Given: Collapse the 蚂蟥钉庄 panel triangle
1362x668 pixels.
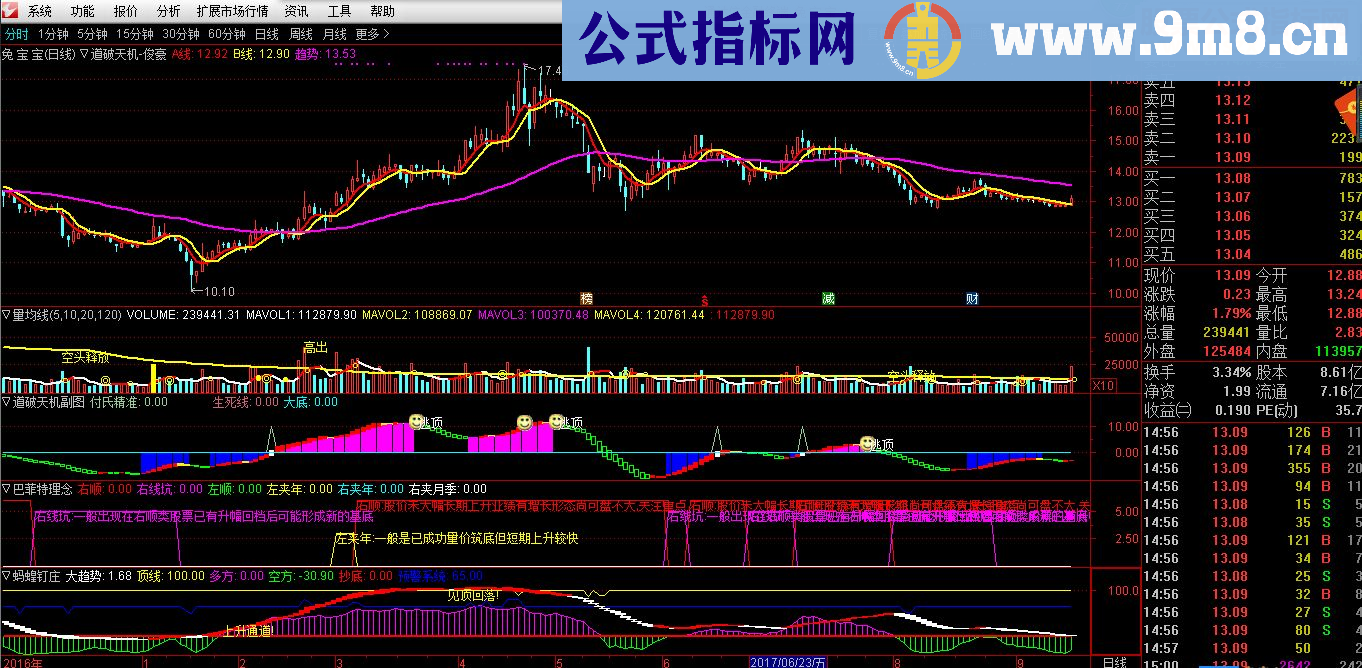Looking at the screenshot, I should pos(7,576).
